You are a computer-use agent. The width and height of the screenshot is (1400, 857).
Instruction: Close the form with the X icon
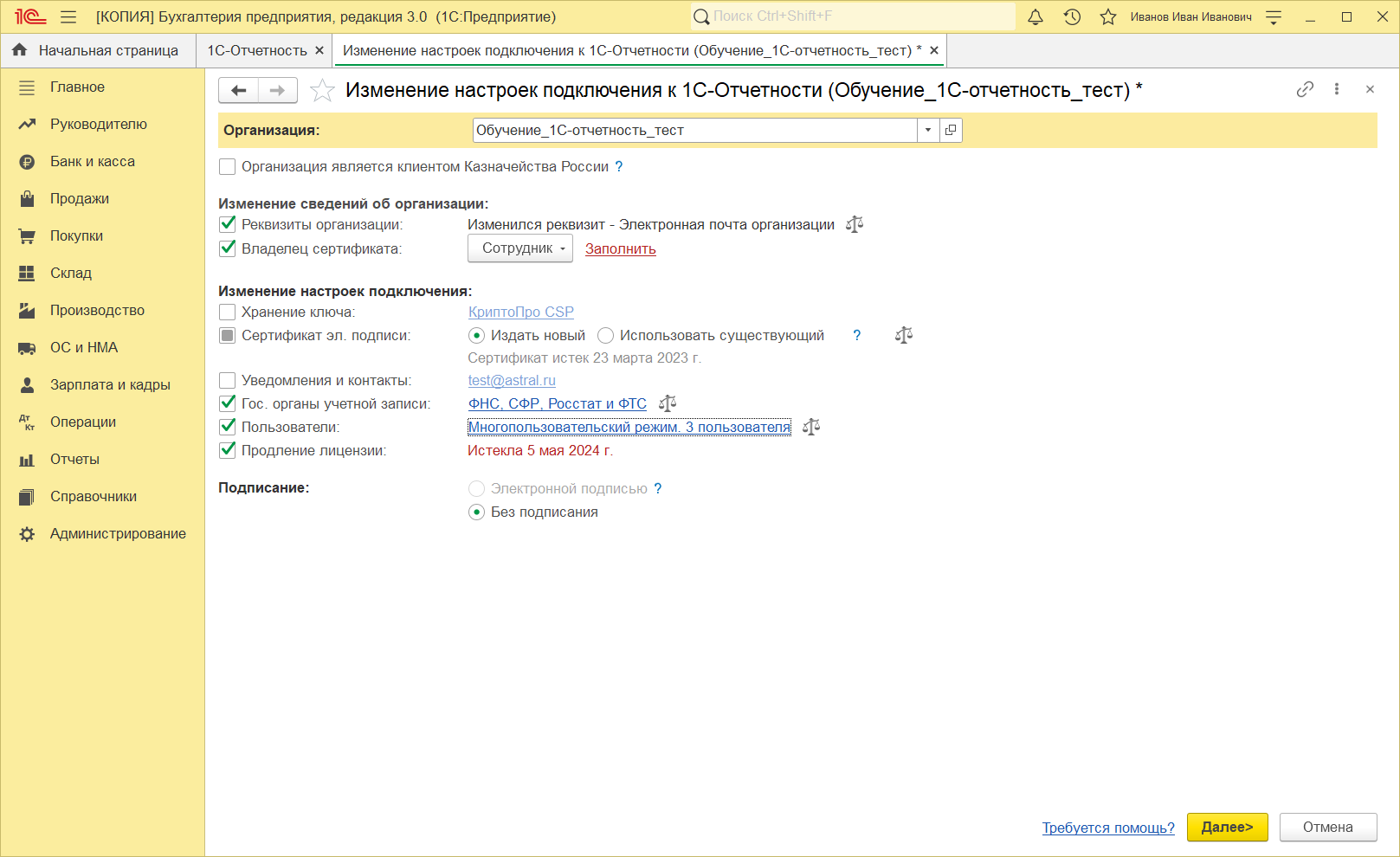pos(1370,89)
